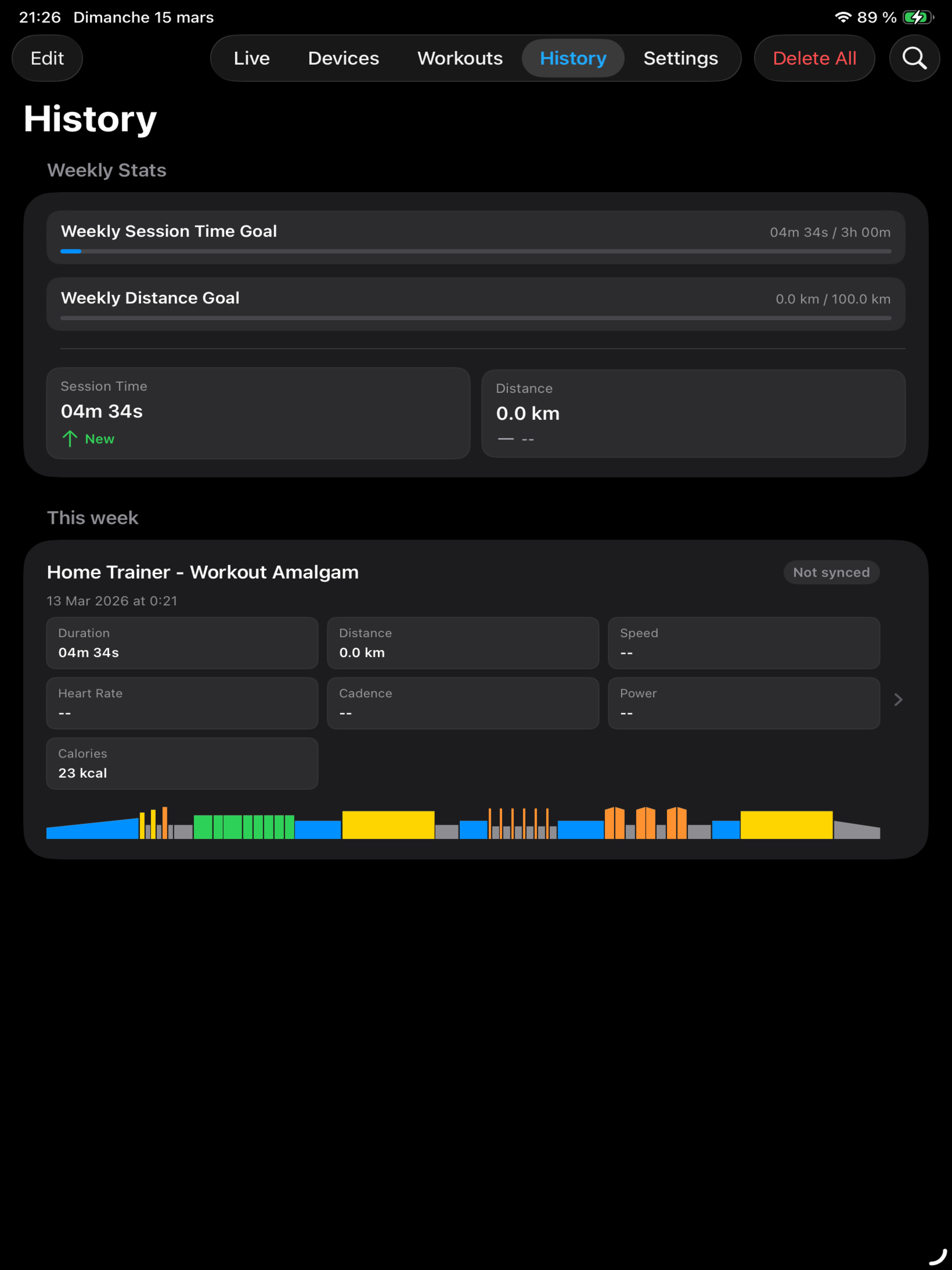
Task: Click the Weekly Distance Goal progress bar
Action: 476,317
